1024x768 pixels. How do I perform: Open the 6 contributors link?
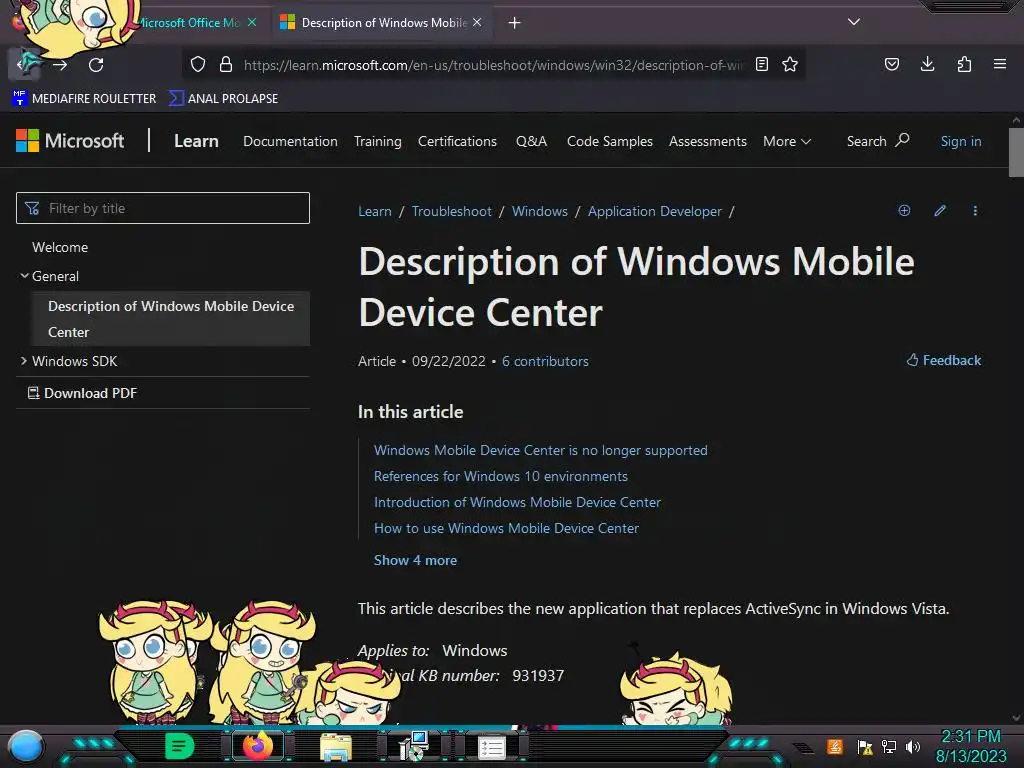(545, 361)
